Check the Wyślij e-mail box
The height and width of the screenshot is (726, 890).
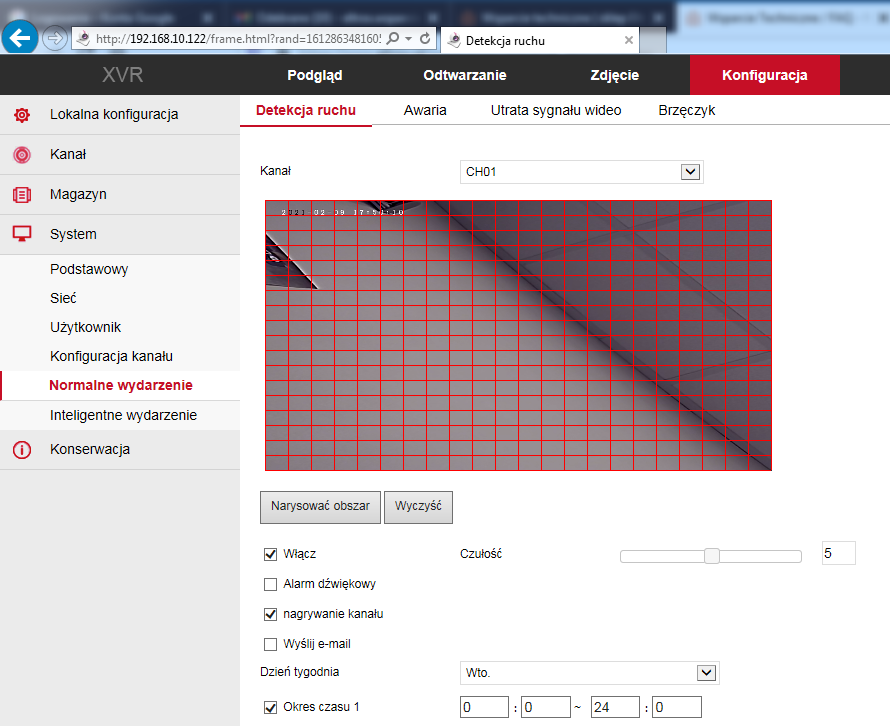pos(270,644)
